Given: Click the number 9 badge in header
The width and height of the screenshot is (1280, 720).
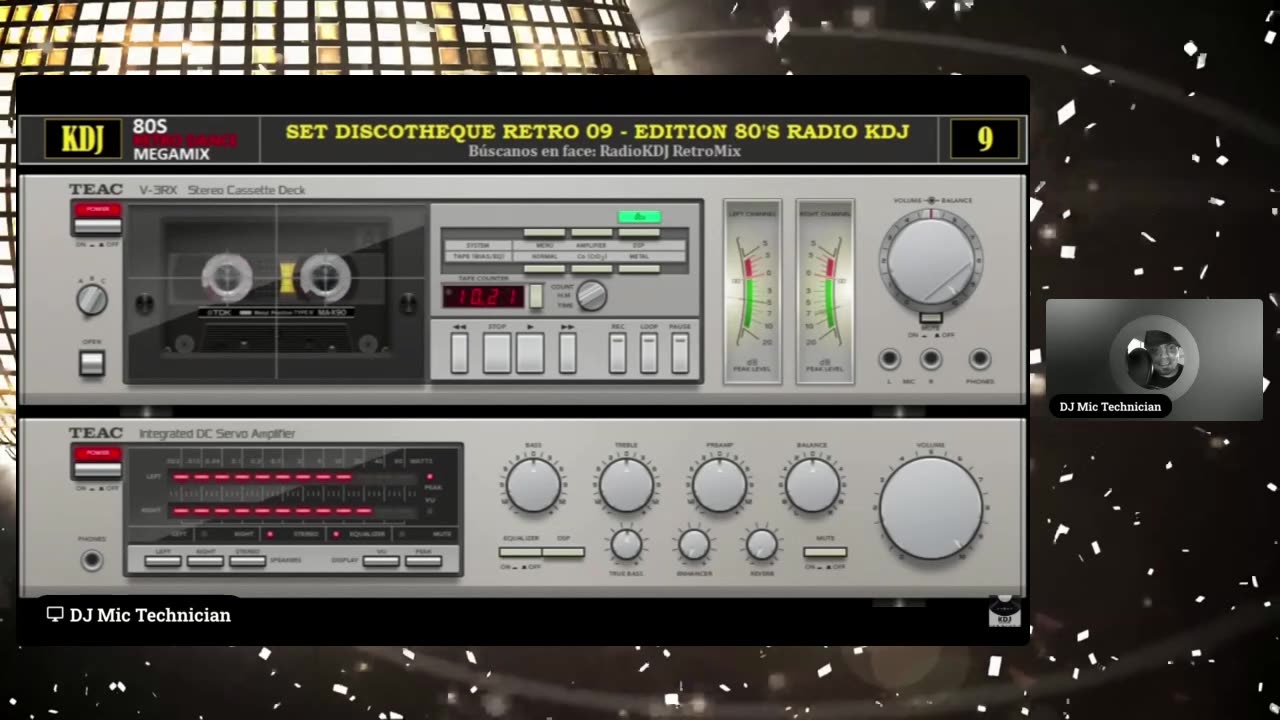Looking at the screenshot, I should tap(985, 139).
